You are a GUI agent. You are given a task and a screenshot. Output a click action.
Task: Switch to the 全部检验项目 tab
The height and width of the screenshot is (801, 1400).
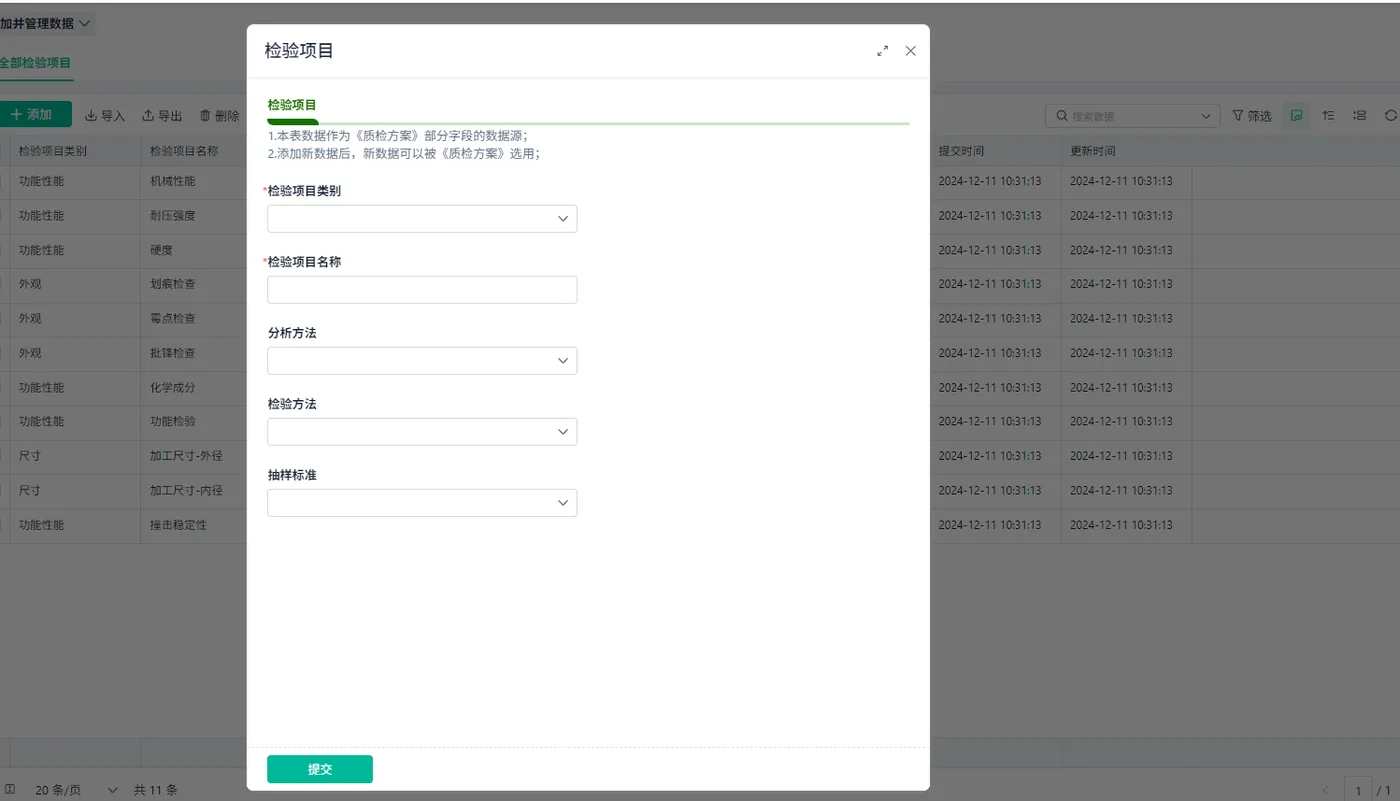[x=36, y=62]
